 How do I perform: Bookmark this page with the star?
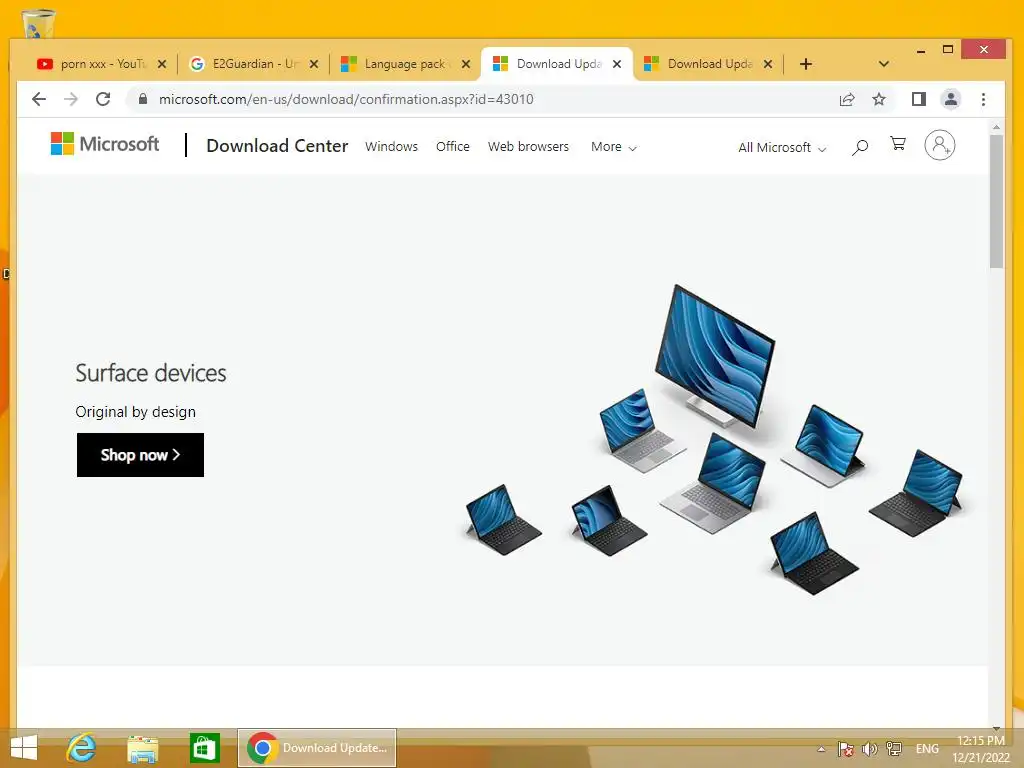(879, 99)
